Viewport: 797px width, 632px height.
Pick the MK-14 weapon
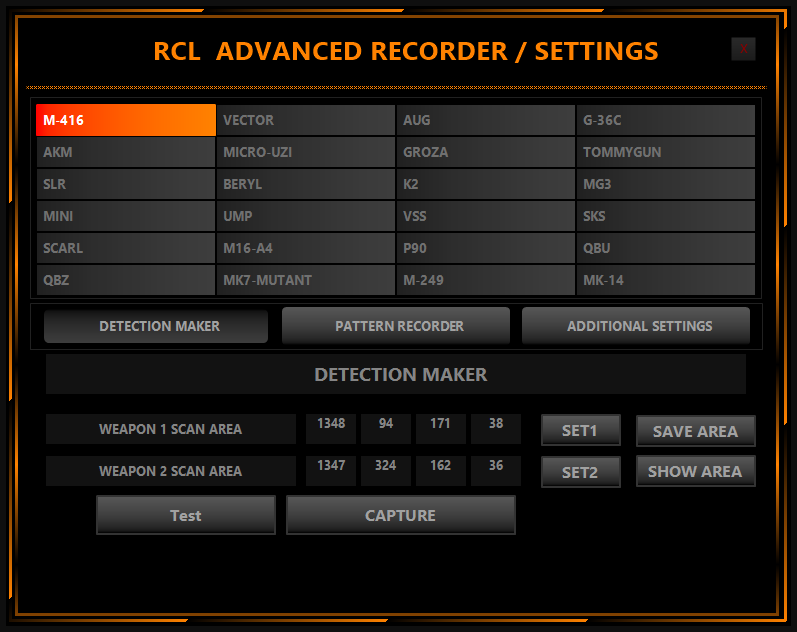666,280
